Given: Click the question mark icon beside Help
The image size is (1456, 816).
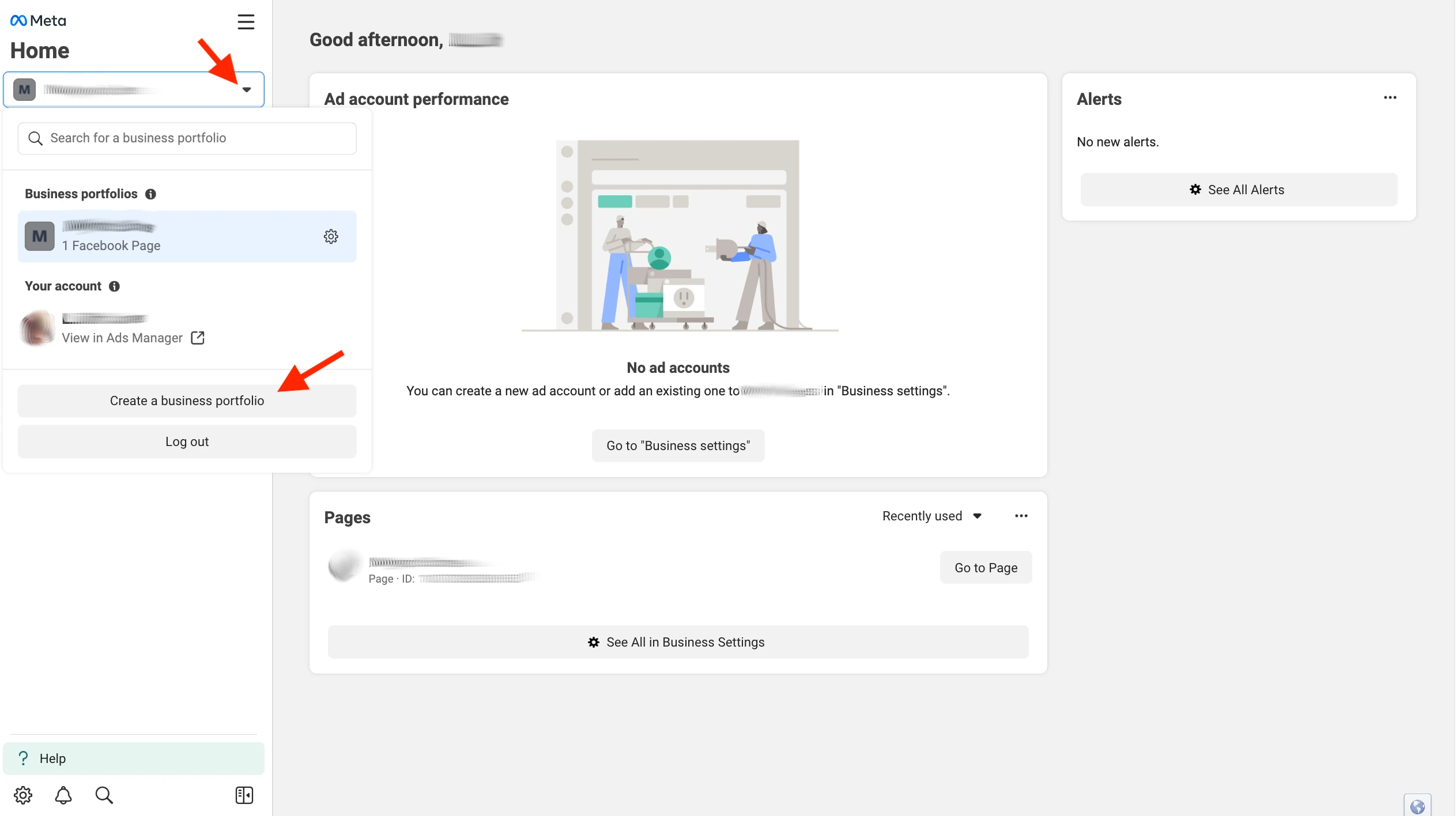Looking at the screenshot, I should pos(23,759).
